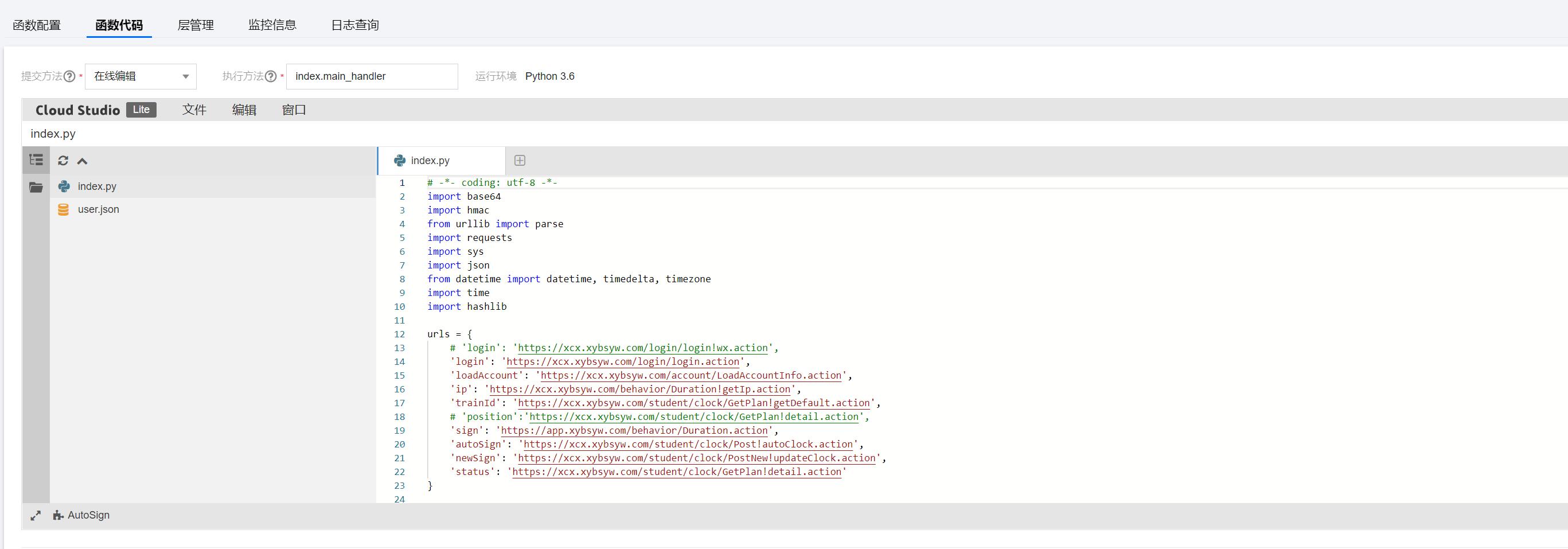This screenshot has height=549, width=1568.
Task: Click line number 1 in the gutter
Action: pyautogui.click(x=401, y=182)
